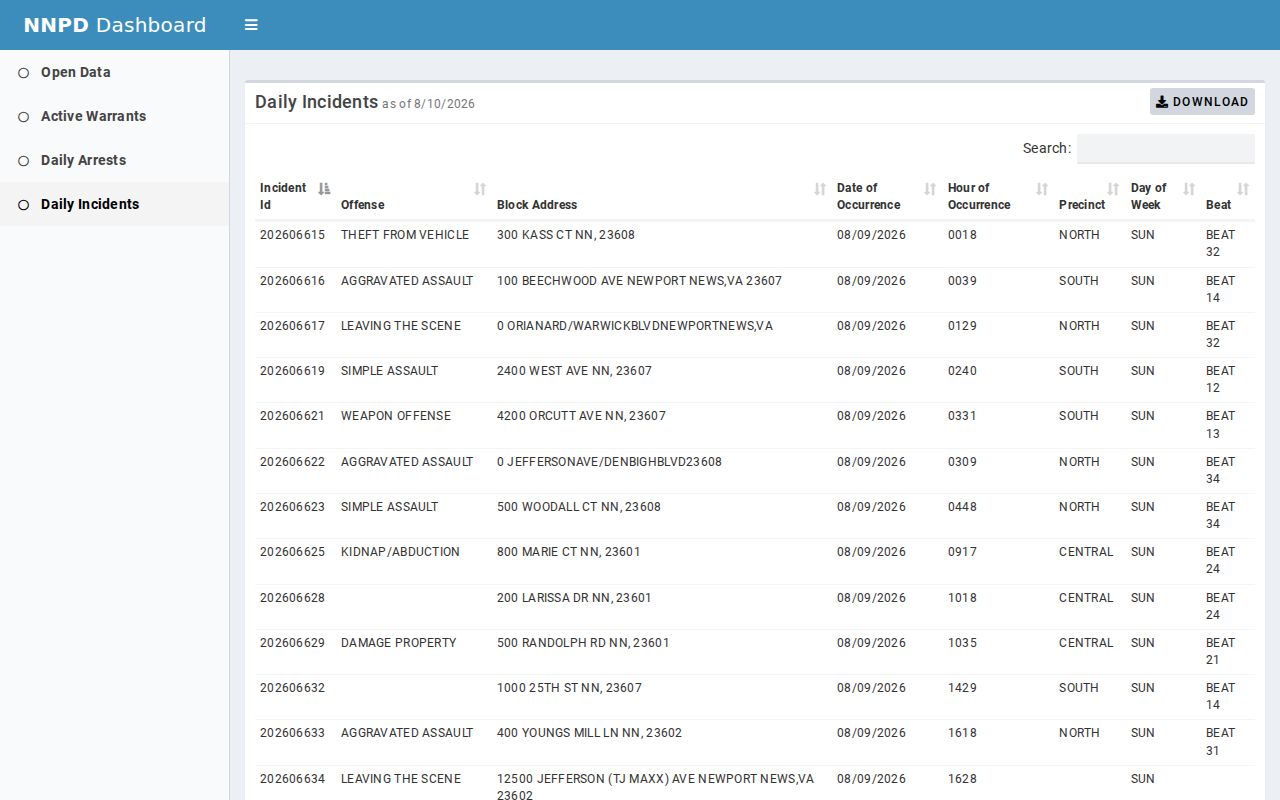1280x800 pixels.
Task: Click Date of Occurrence sort arrows
Action: (x=930, y=188)
